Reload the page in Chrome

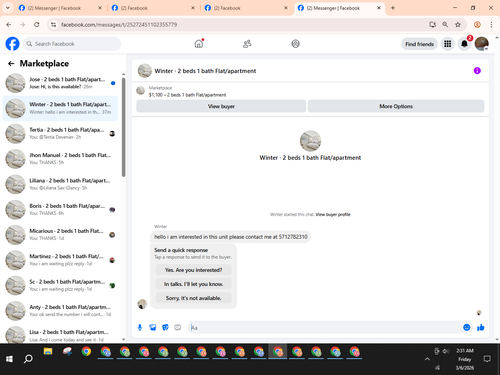(37, 24)
